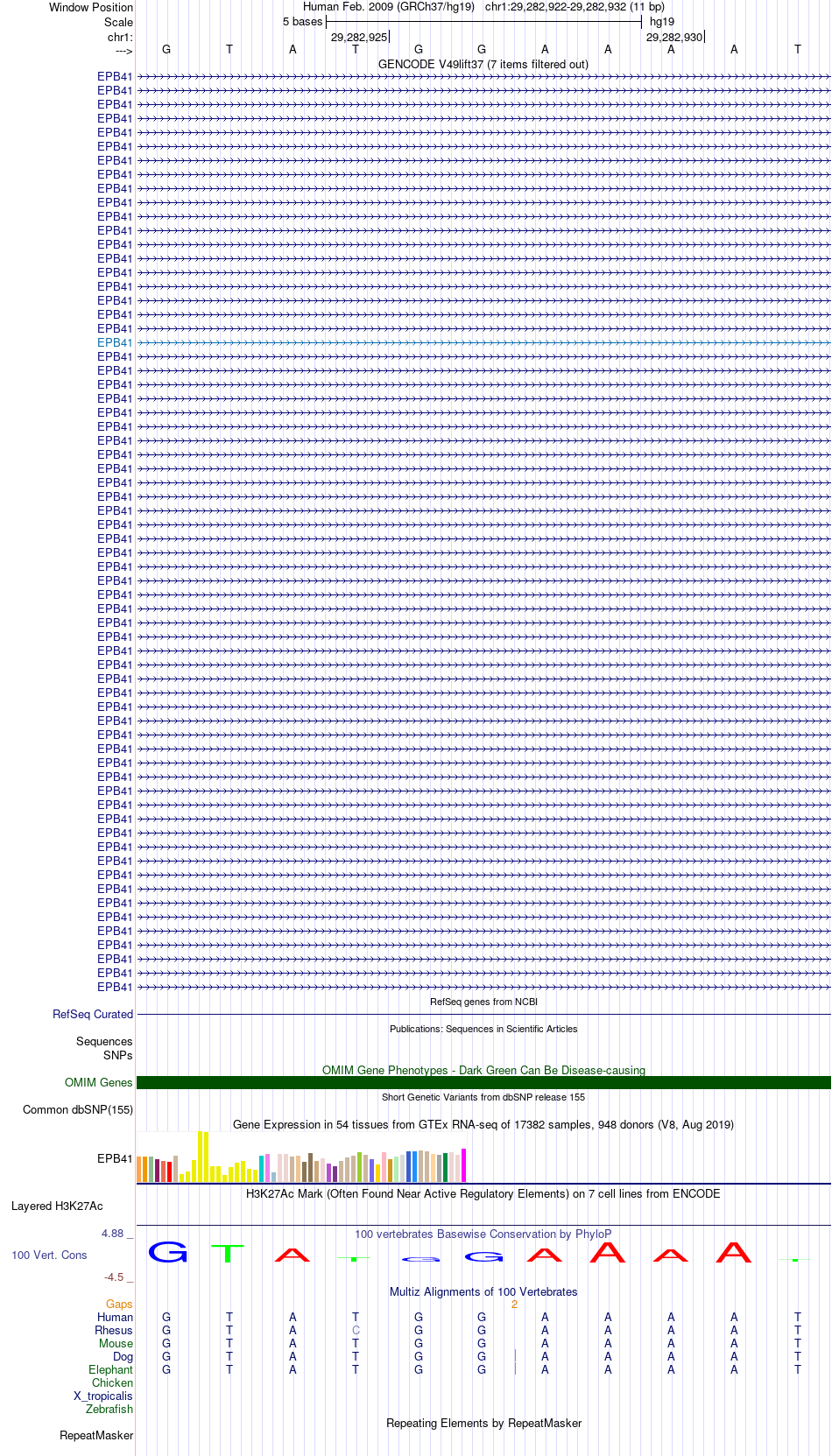Click the X_tropicalis species label

pyautogui.click(x=103, y=1396)
